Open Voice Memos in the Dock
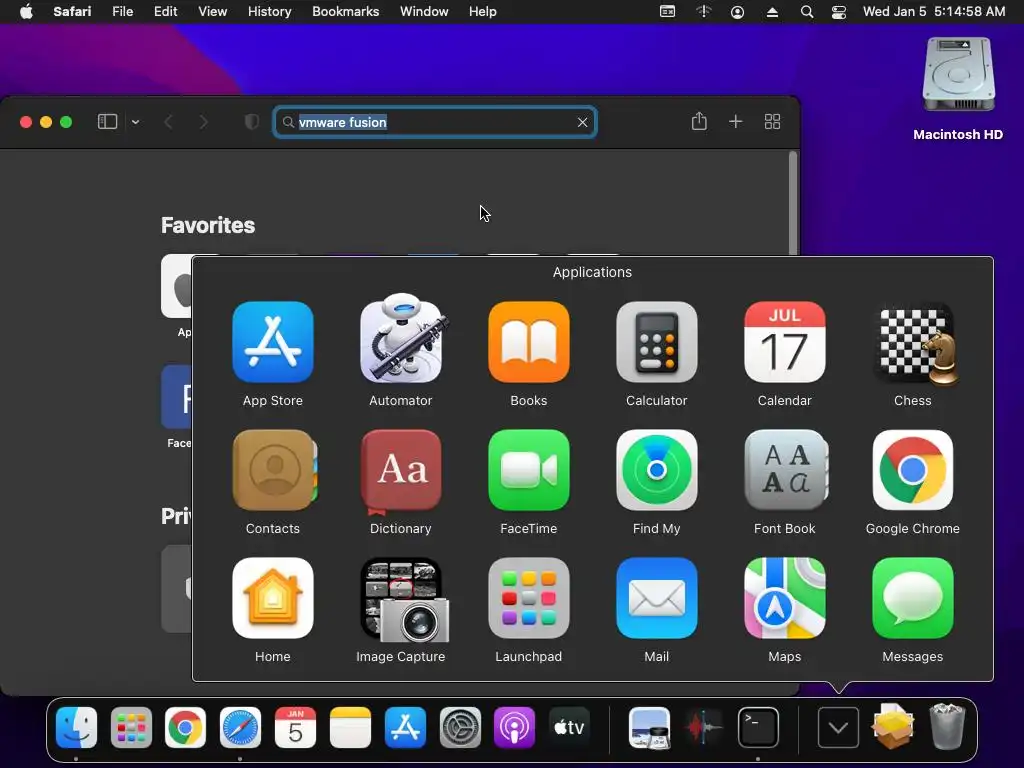The image size is (1024, 768). (704, 727)
